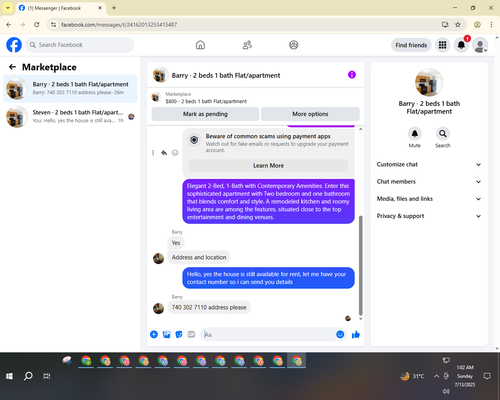Select Barry's 'Yes' message bubble

(176, 243)
